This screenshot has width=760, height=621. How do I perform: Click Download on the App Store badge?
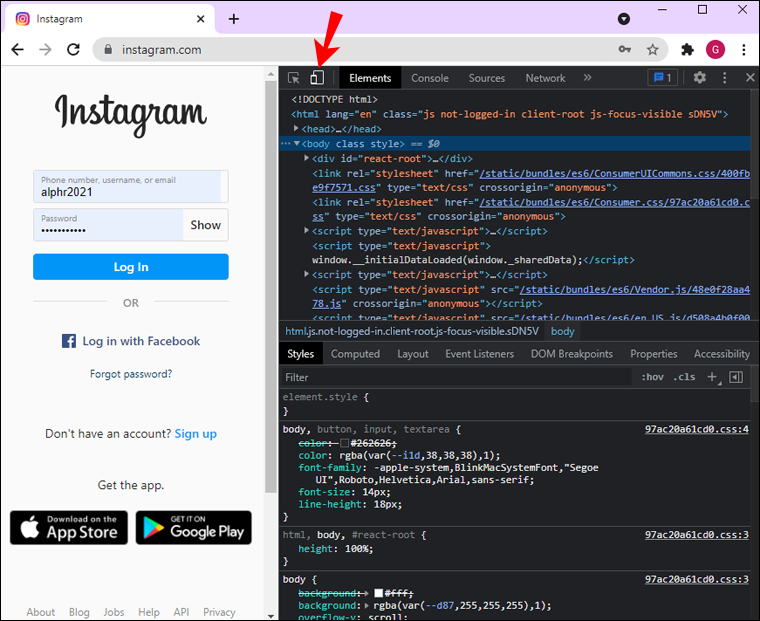[x=69, y=527]
